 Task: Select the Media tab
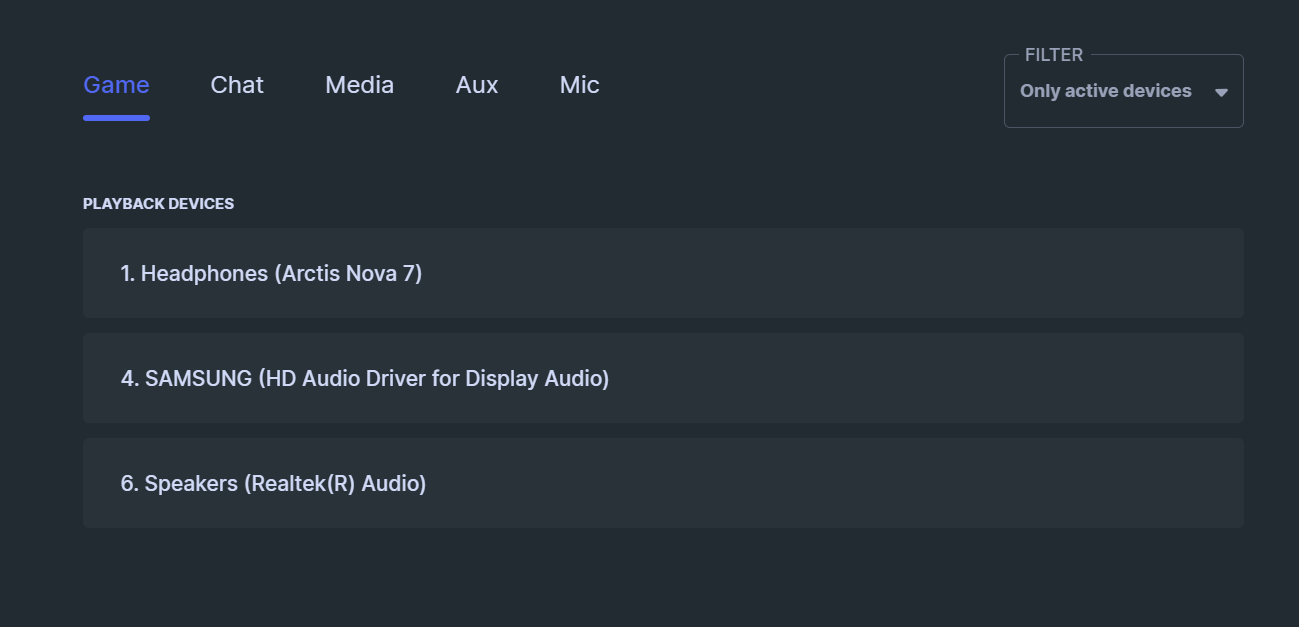[x=359, y=86]
